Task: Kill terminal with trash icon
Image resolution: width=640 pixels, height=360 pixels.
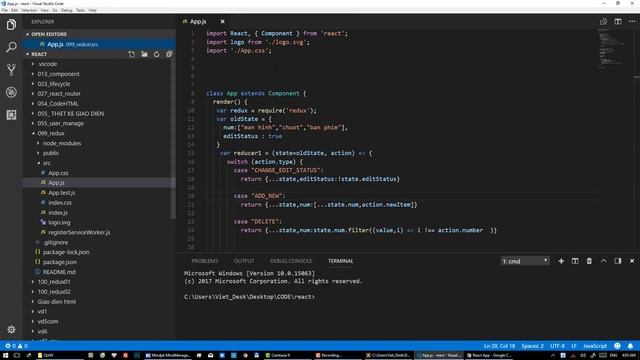Action: point(589,261)
